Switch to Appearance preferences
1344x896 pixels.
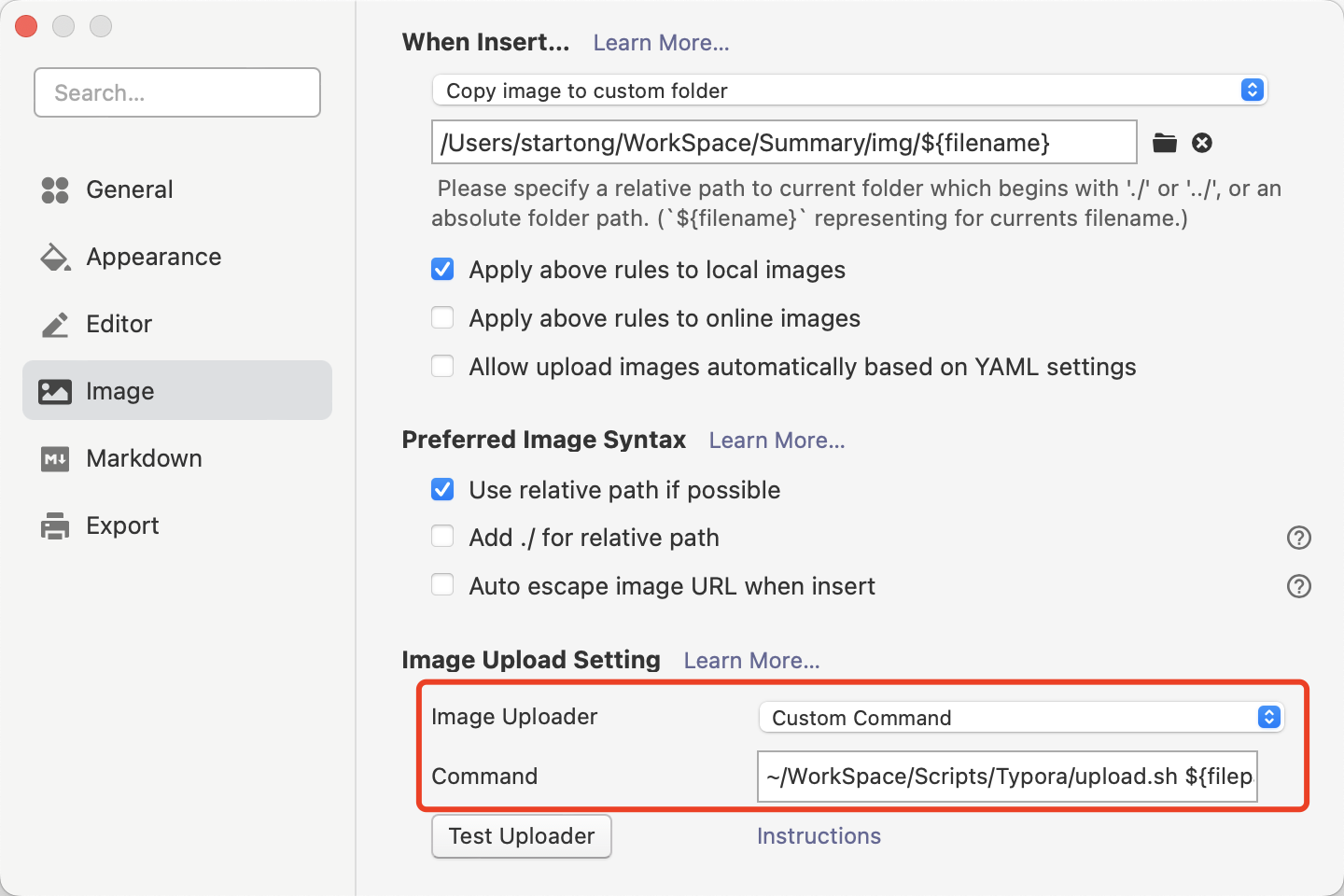coord(177,257)
